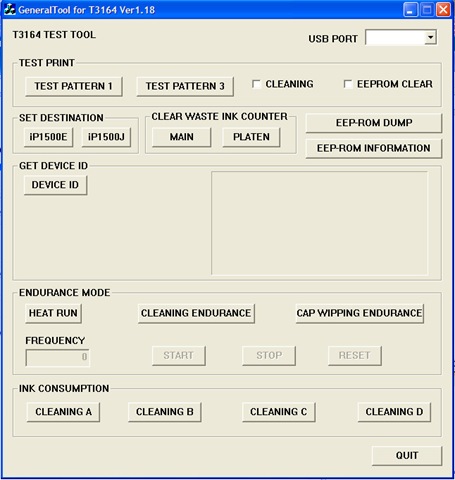Run CLEANING A ink consumption

pyautogui.click(x=63, y=412)
